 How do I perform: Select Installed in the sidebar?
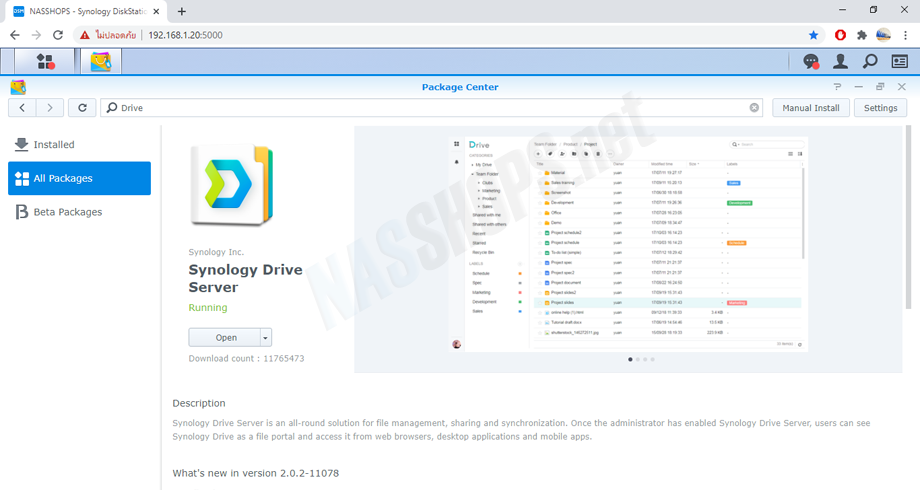tap(79, 144)
